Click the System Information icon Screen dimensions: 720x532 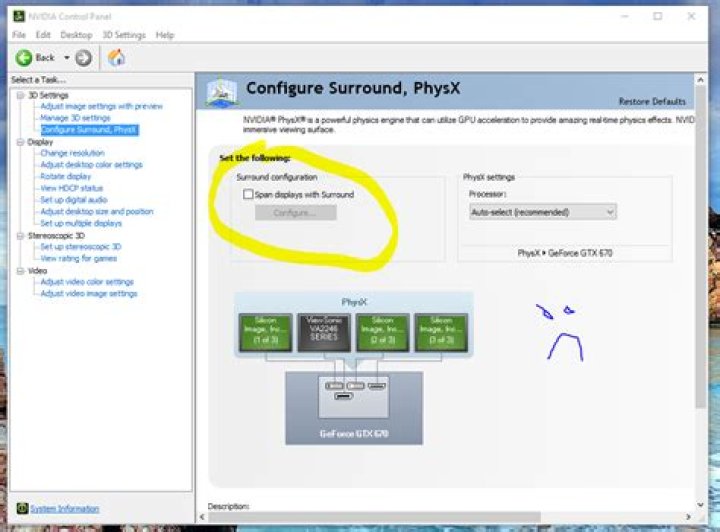pyautogui.click(x=22, y=508)
